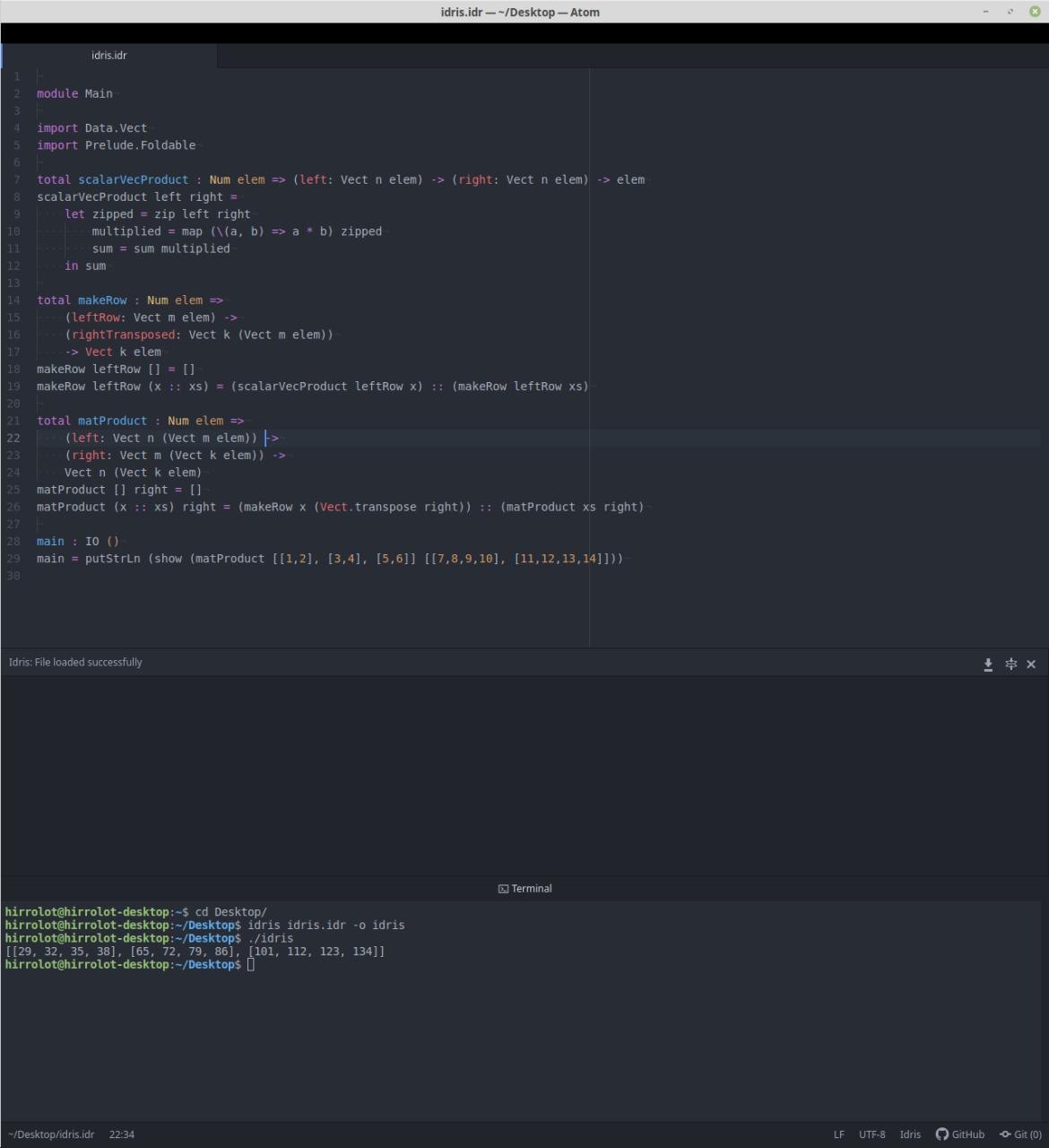Screen dimensions: 1049x1148
Task: Click "Vect.transpose" in line 26
Action: click(368, 507)
